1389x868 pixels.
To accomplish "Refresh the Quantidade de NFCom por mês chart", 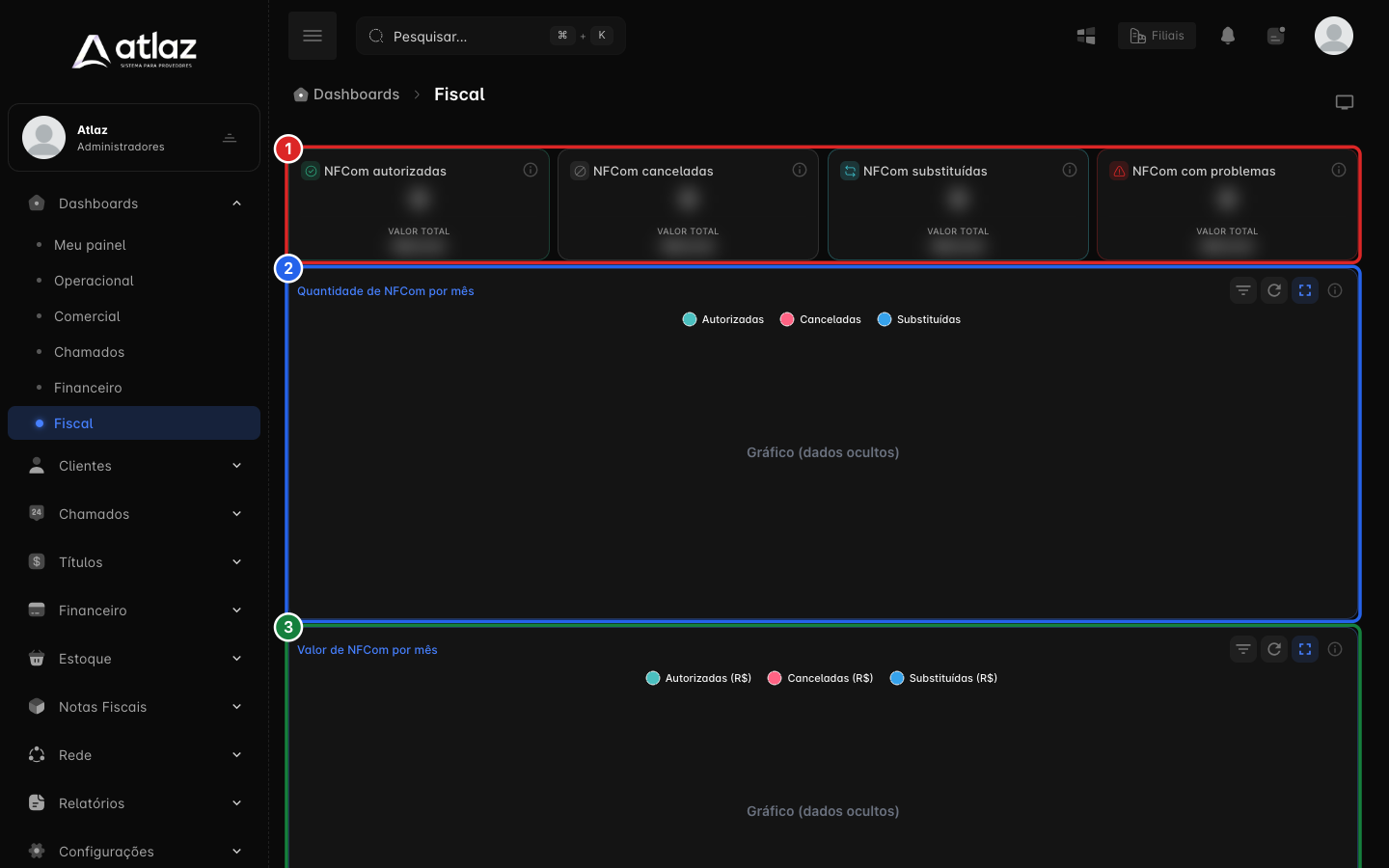I will click(1274, 290).
